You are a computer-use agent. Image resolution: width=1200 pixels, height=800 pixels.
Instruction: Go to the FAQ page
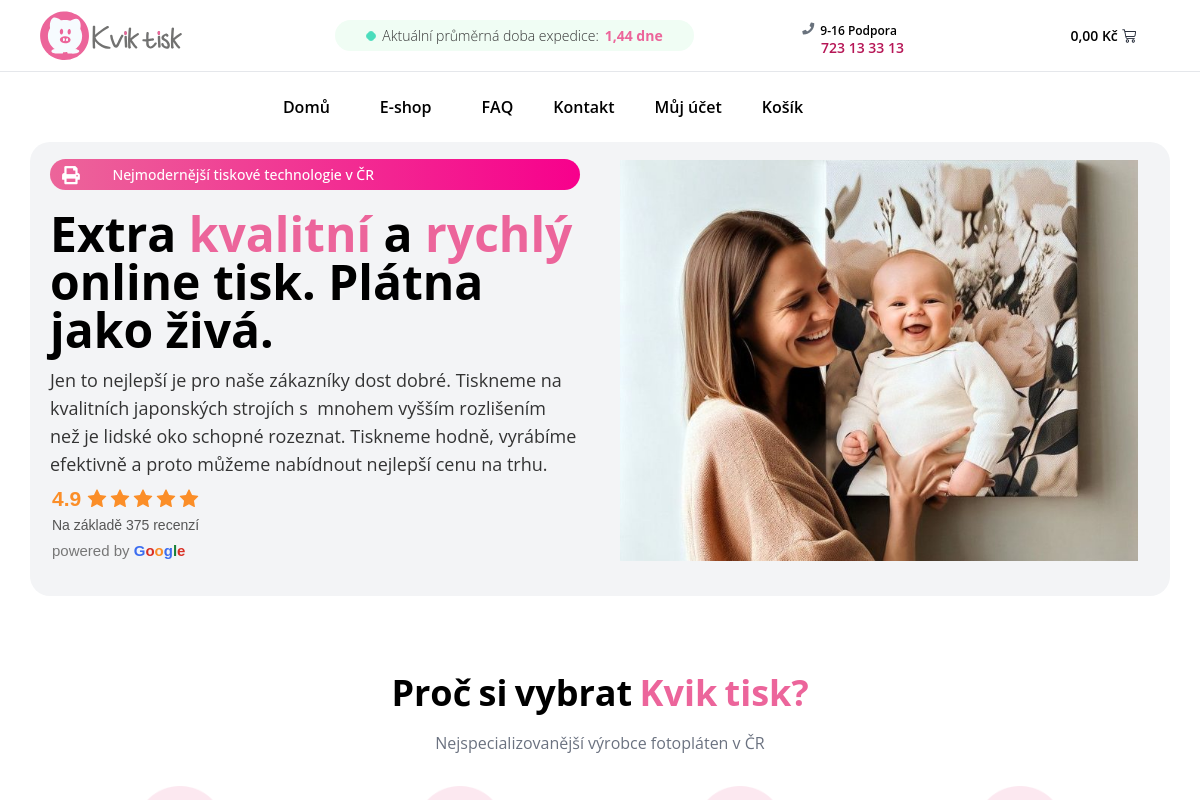tap(497, 107)
